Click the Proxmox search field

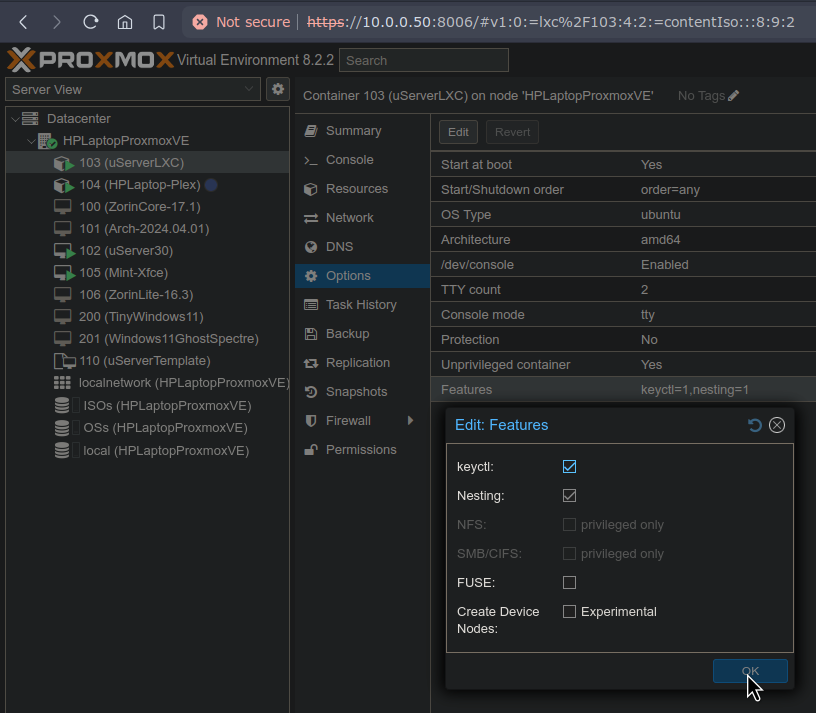pos(423,61)
